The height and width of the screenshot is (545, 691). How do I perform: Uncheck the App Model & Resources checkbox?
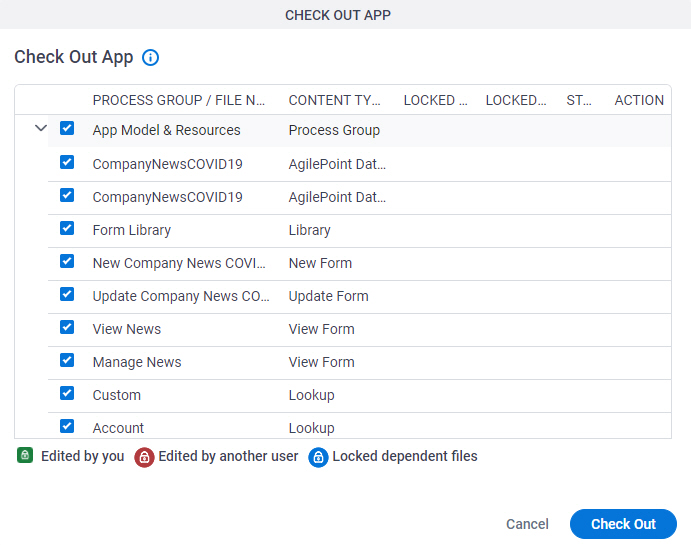pyautogui.click(x=67, y=128)
